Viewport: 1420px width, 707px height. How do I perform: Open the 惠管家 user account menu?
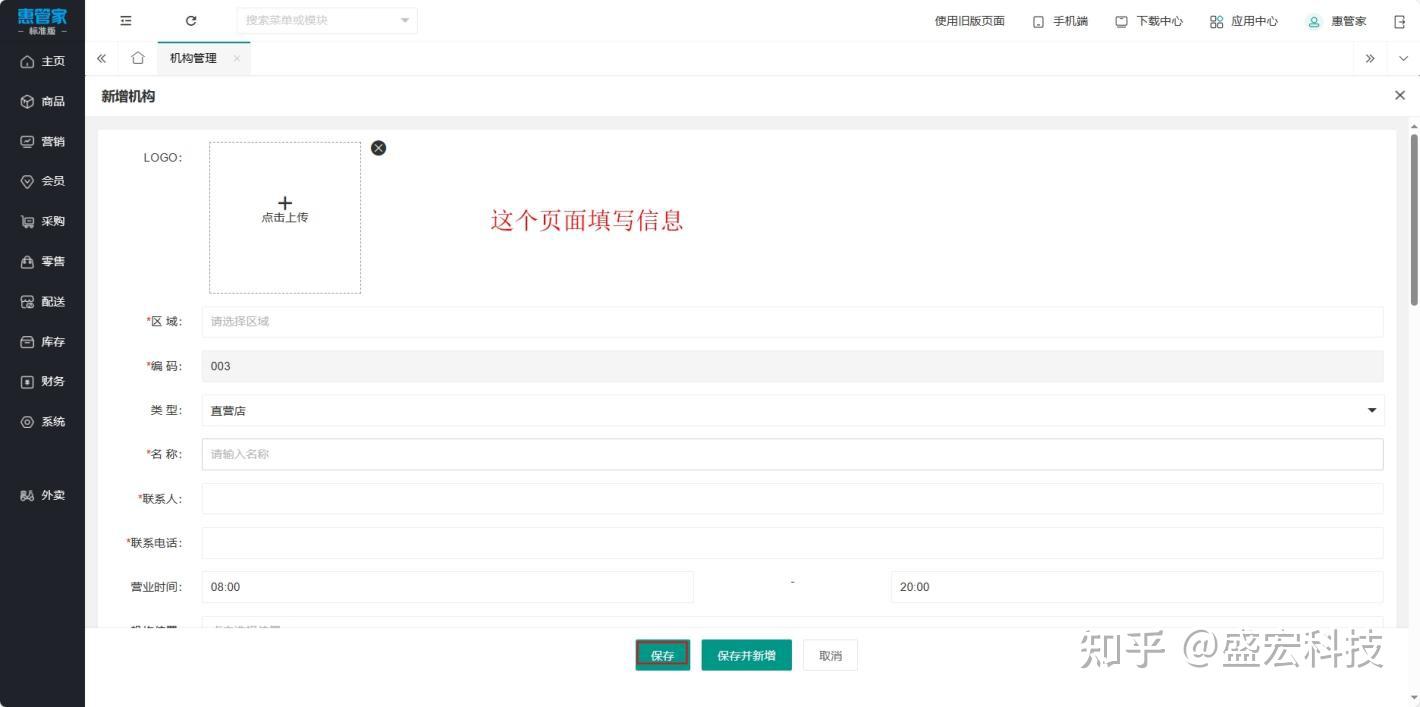click(1337, 21)
